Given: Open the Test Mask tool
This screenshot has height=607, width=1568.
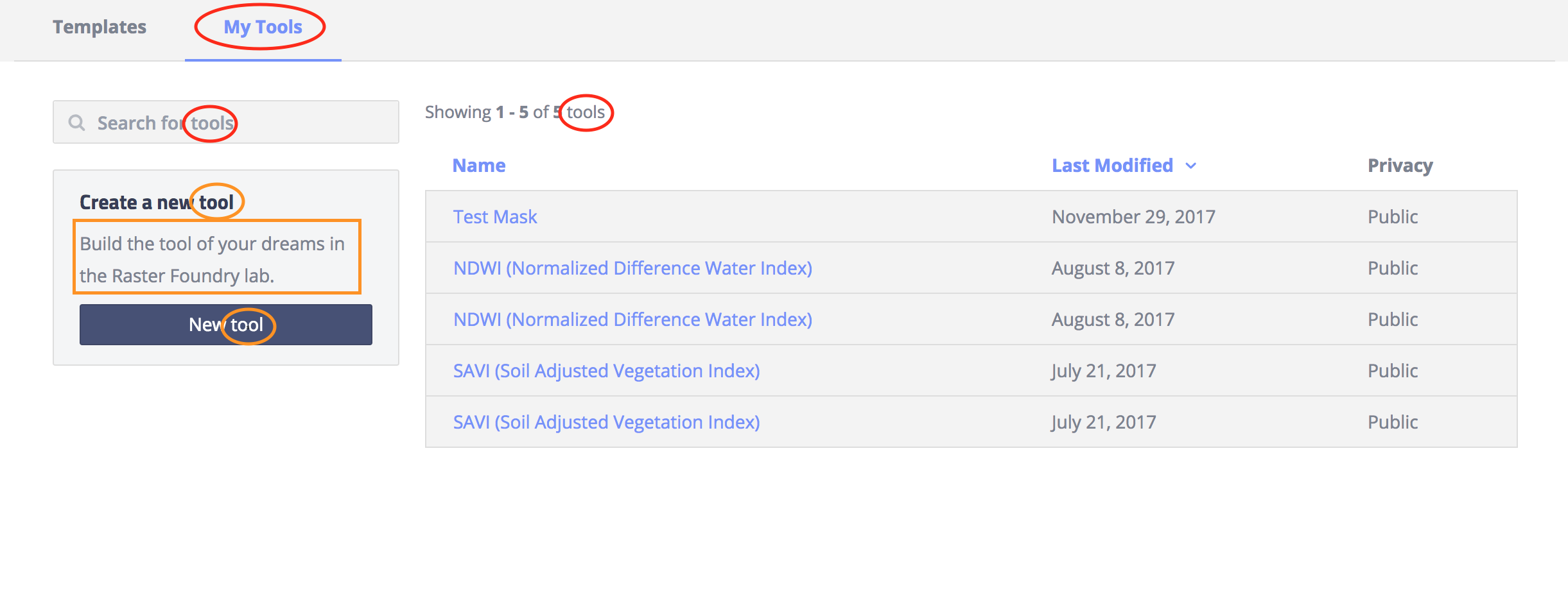Looking at the screenshot, I should (x=495, y=216).
